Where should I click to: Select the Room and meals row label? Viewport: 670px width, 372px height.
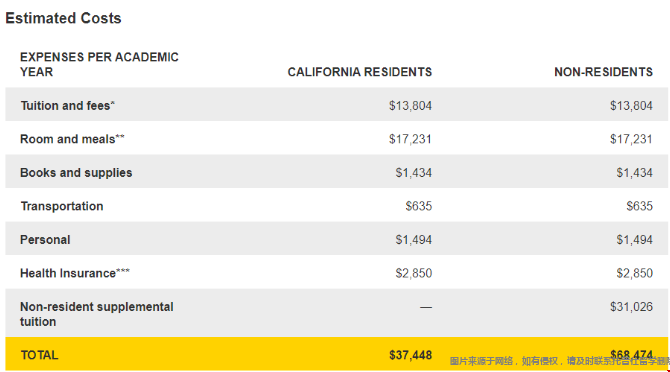(x=72, y=139)
